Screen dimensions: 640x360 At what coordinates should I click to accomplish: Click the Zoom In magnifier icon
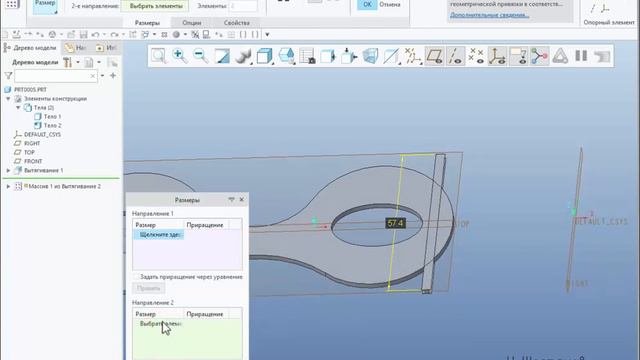[x=180, y=56]
